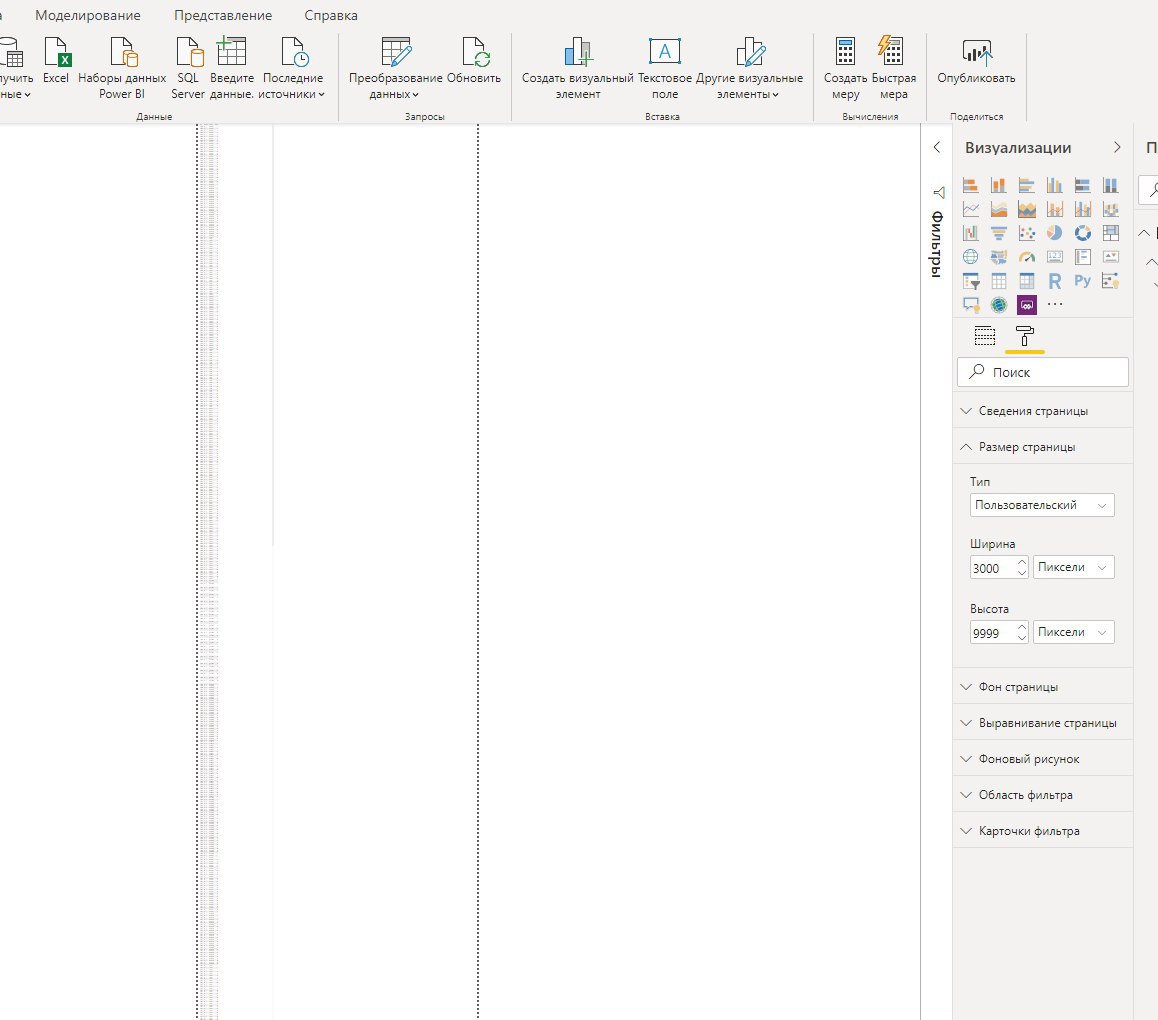The height and width of the screenshot is (1020, 1158).
Task: Select the 100% stacked bar chart visual
Action: click(x=1083, y=185)
